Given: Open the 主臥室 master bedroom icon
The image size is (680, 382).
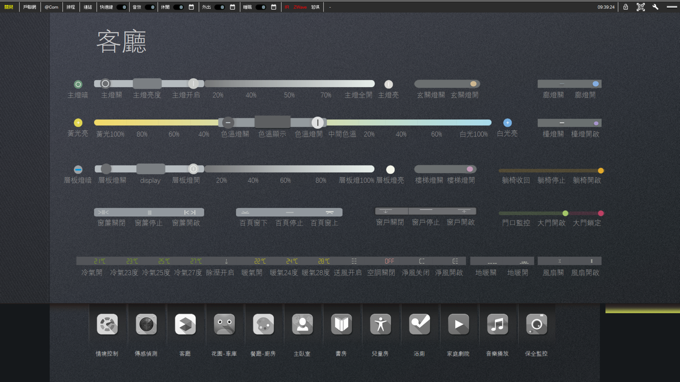Looking at the screenshot, I should click(x=302, y=324).
